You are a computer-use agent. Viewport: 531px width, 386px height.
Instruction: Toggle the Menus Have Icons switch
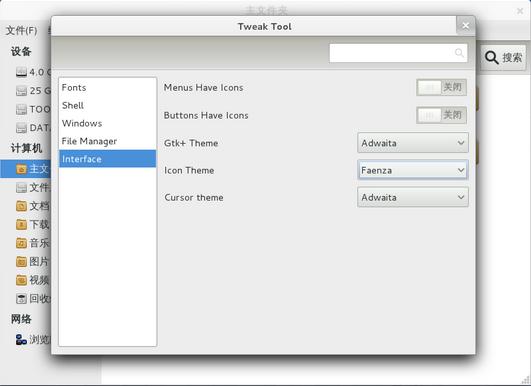(x=441, y=87)
